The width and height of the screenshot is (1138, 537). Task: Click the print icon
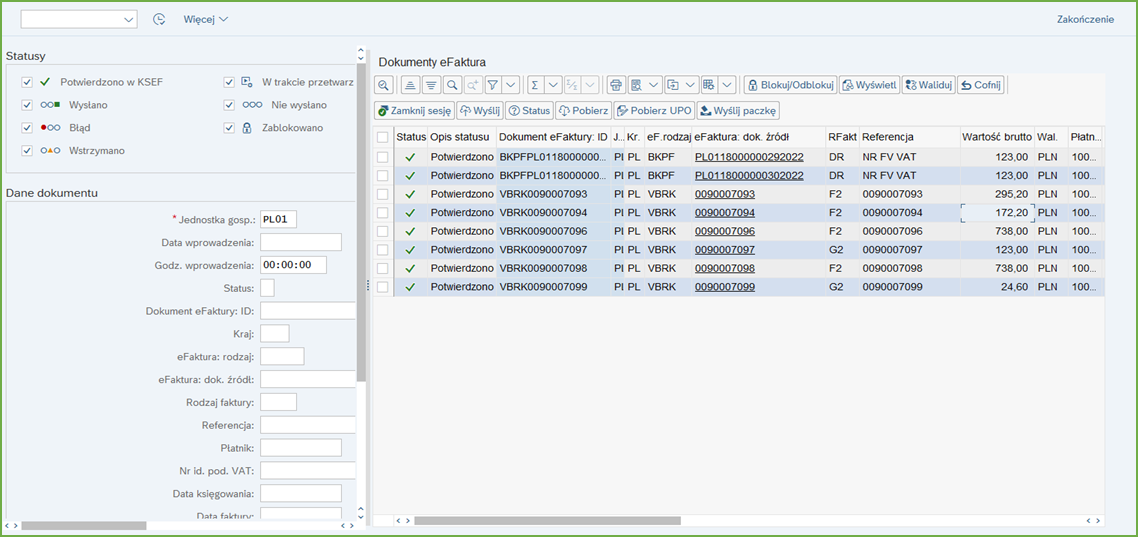click(x=616, y=85)
